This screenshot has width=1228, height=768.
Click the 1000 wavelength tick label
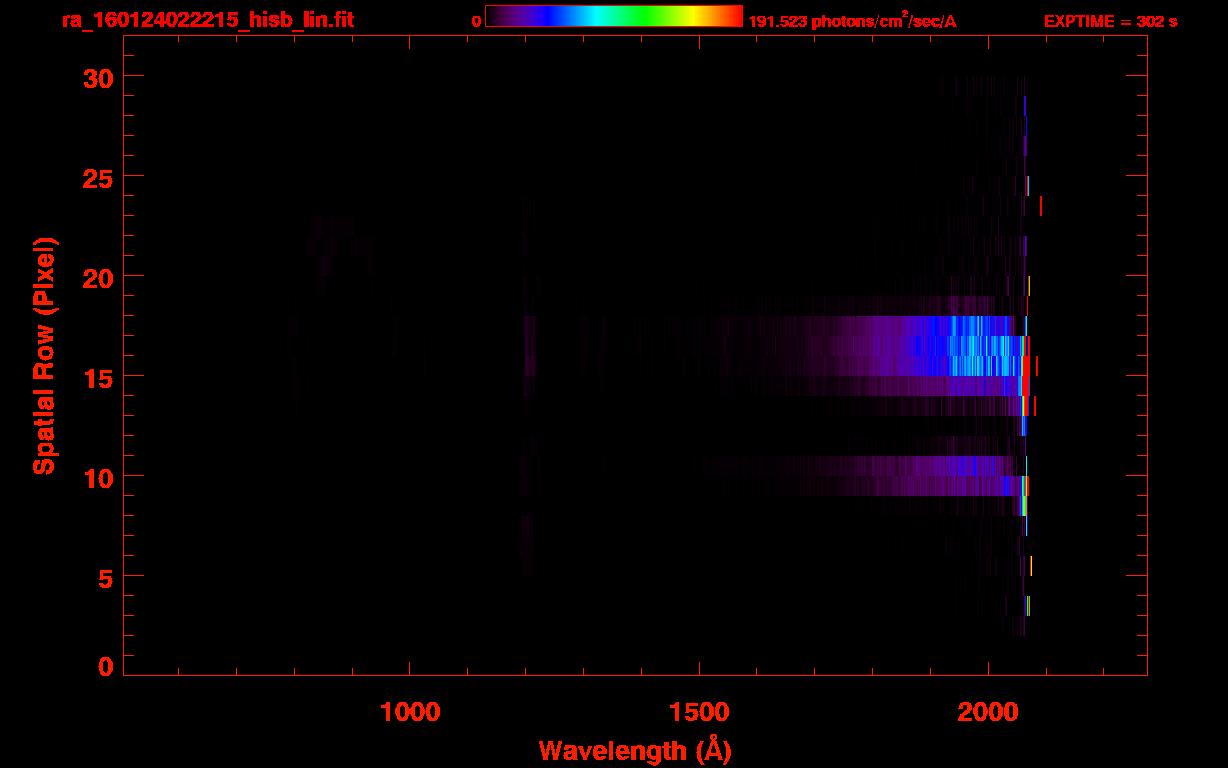coord(410,713)
